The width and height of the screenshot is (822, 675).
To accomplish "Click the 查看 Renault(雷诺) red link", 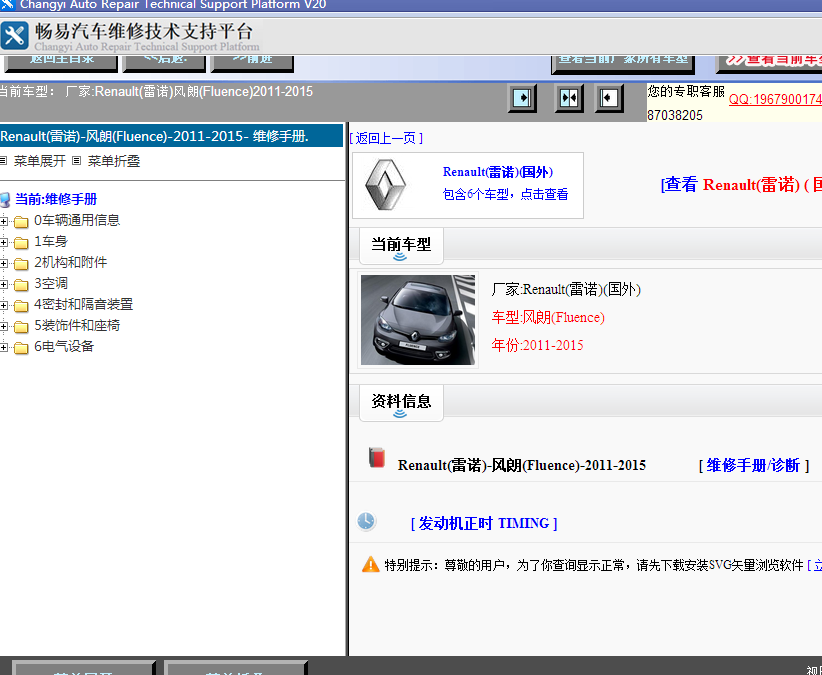I will tap(741, 184).
